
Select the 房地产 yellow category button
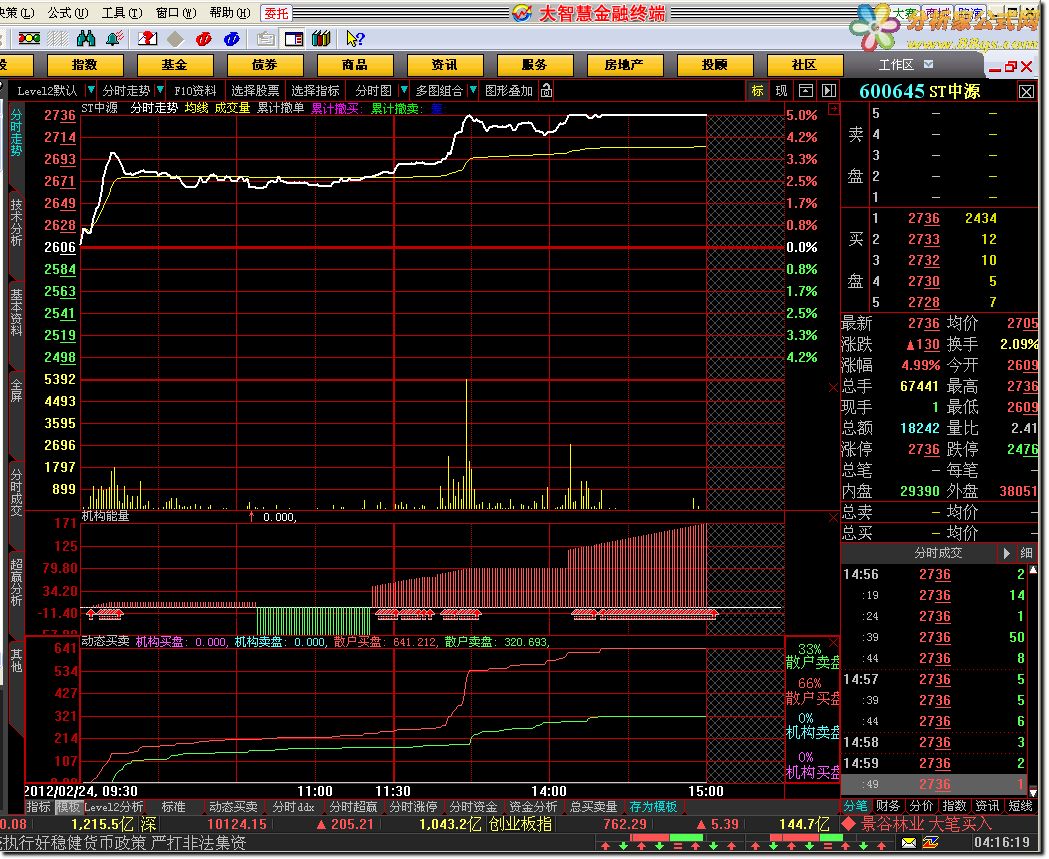[x=624, y=65]
